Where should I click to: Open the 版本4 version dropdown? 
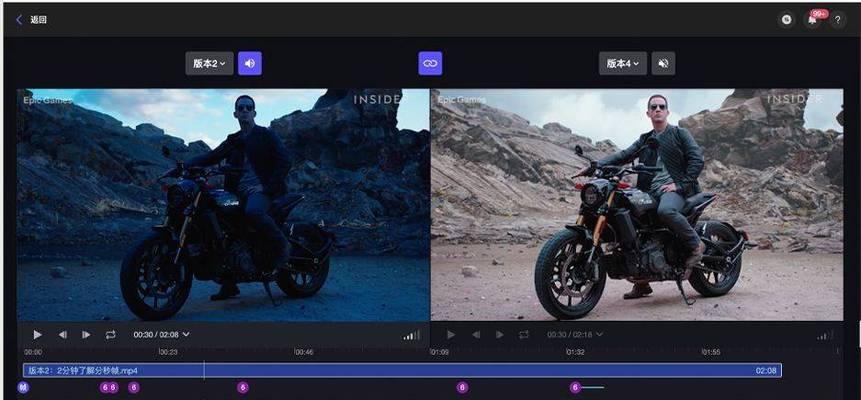623,63
